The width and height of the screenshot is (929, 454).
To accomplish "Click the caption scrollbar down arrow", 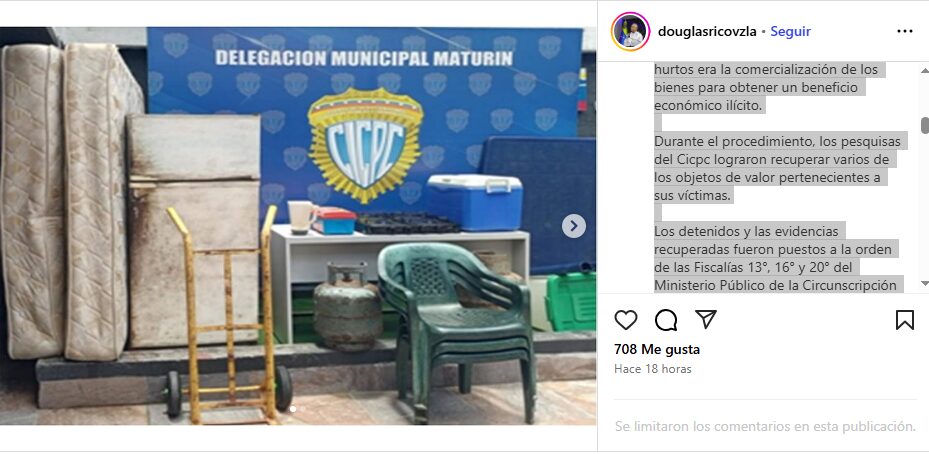I will (x=924, y=283).
